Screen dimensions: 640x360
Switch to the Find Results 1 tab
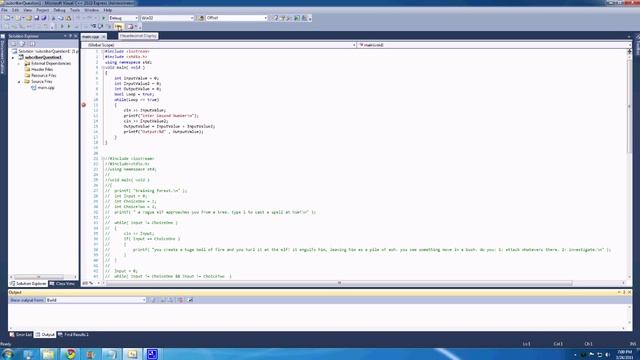point(73,335)
